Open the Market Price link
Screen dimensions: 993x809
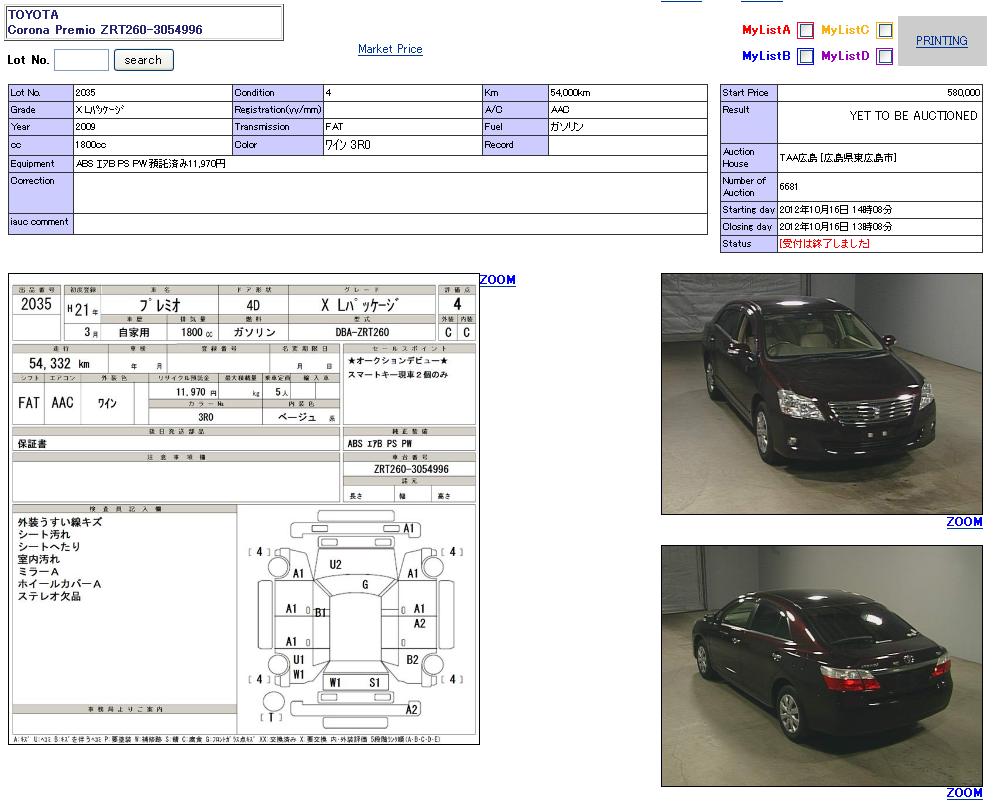point(390,49)
